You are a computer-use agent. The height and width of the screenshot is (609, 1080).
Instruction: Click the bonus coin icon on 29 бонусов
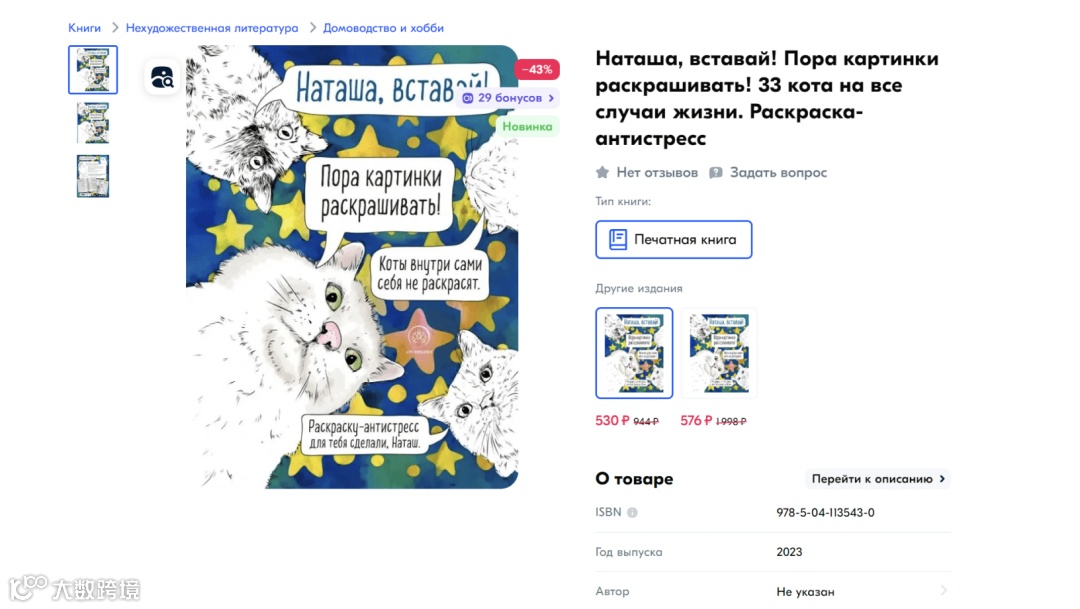coord(468,99)
